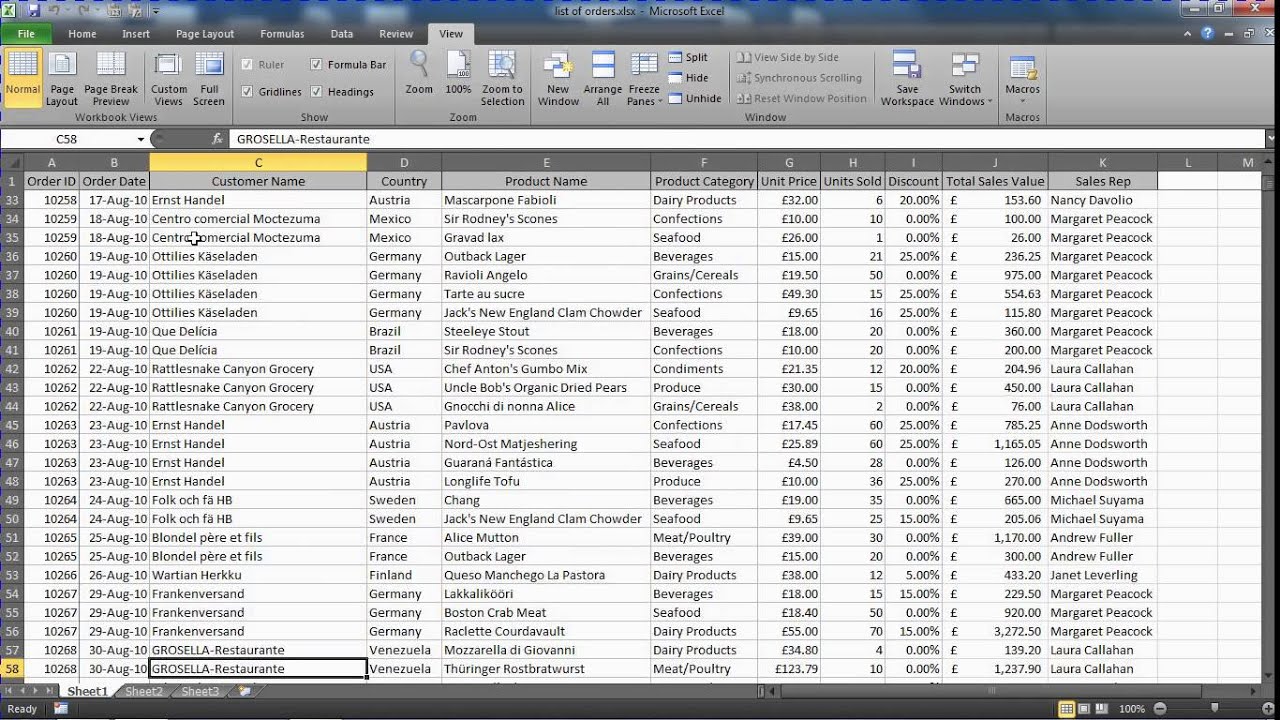Click Arrange All windows

603,78
